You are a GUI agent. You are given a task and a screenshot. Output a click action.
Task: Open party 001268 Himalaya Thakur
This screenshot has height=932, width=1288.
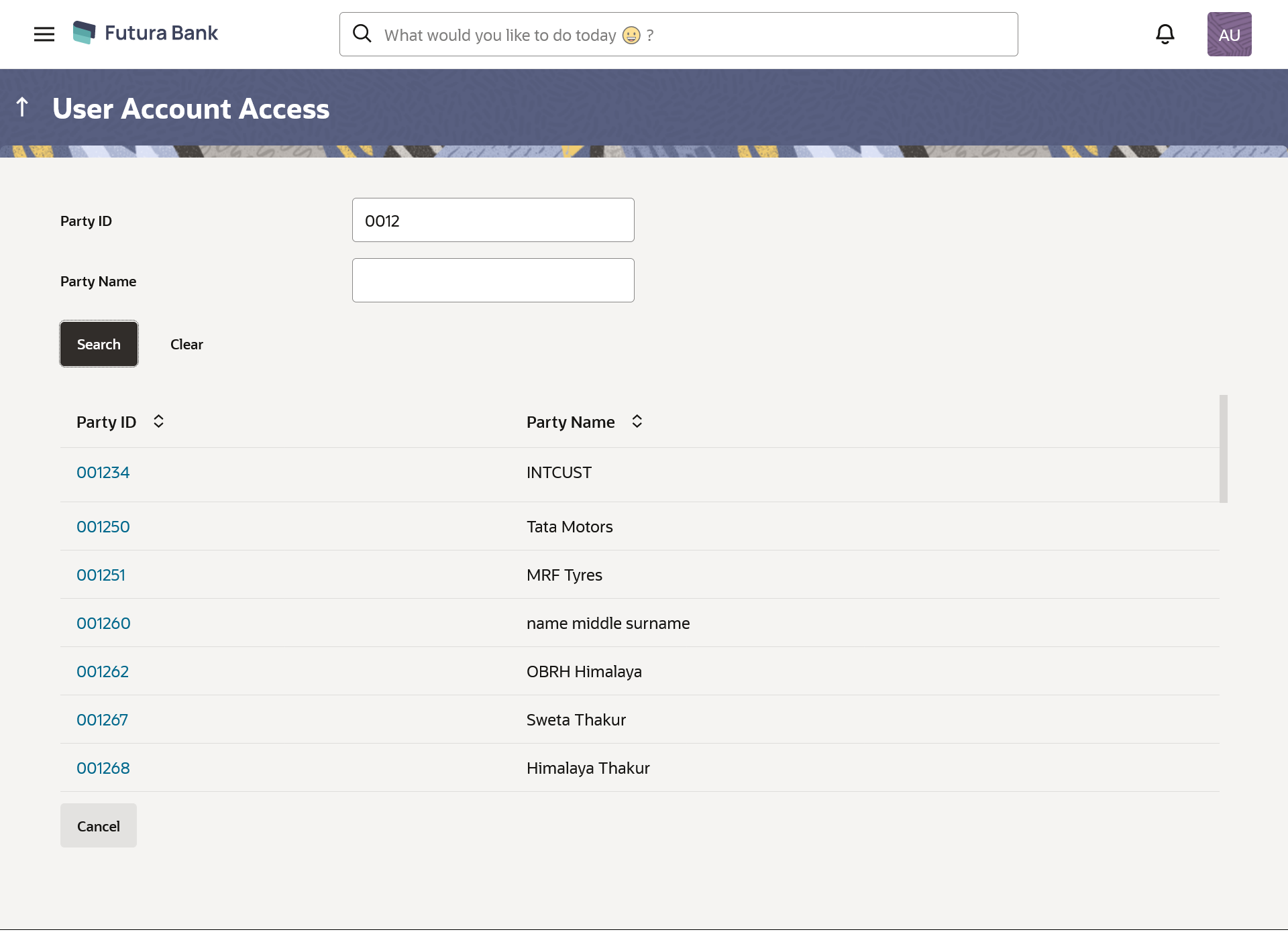coord(103,768)
